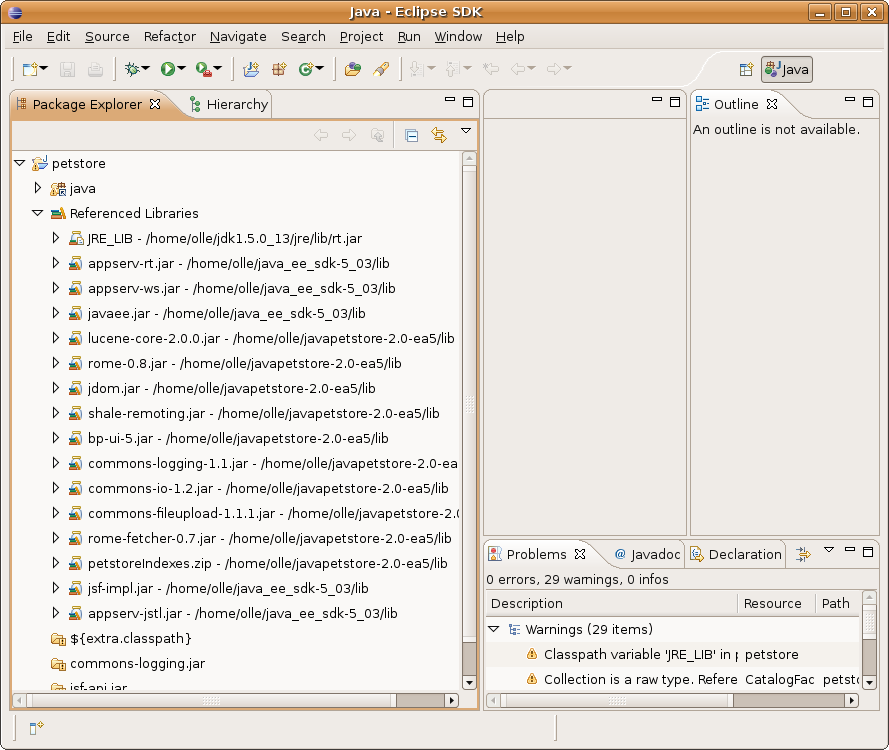
Task: Sort by the Resource column header
Action: (x=776, y=603)
